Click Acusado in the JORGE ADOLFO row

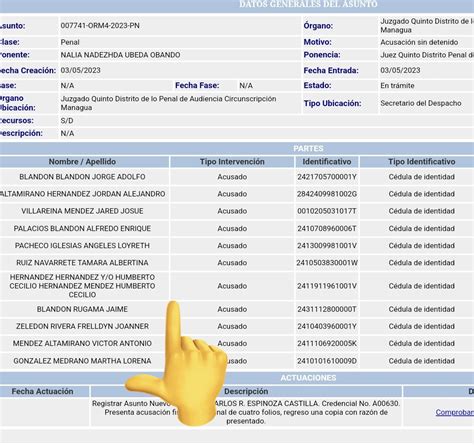tap(232, 177)
